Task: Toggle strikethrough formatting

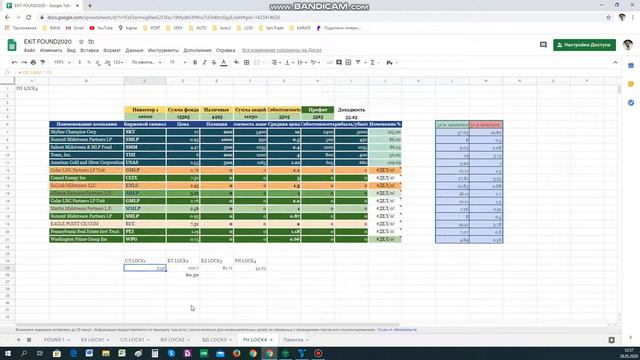Action: click(213, 62)
